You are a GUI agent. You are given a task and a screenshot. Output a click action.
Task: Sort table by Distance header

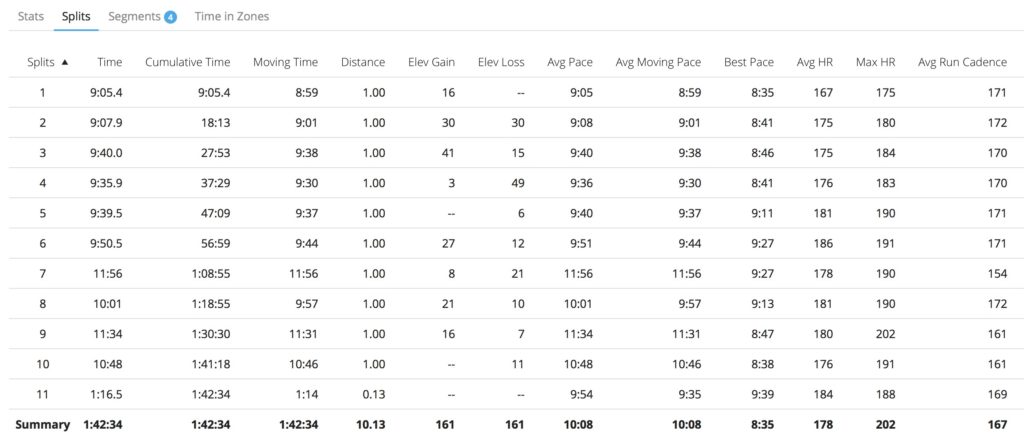pos(362,62)
